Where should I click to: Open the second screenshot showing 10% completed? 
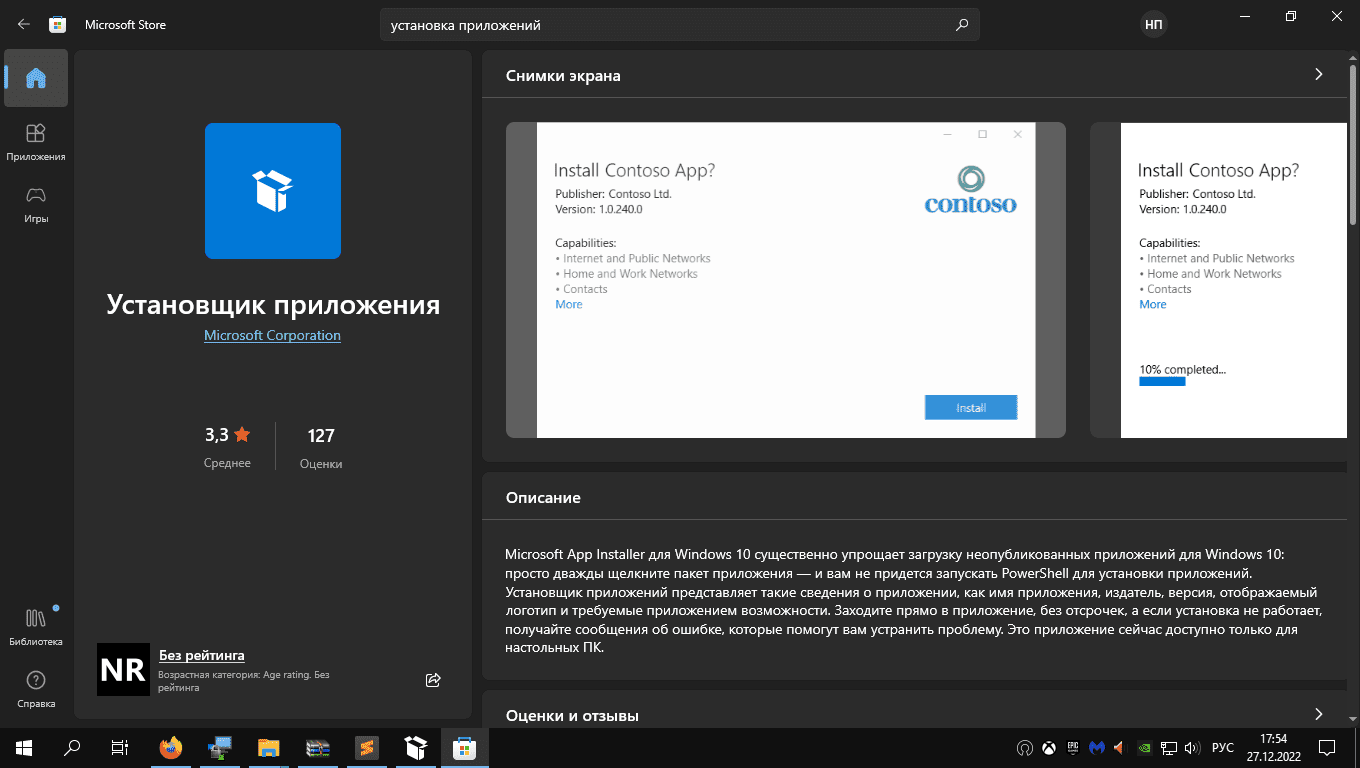pyautogui.click(x=1218, y=280)
